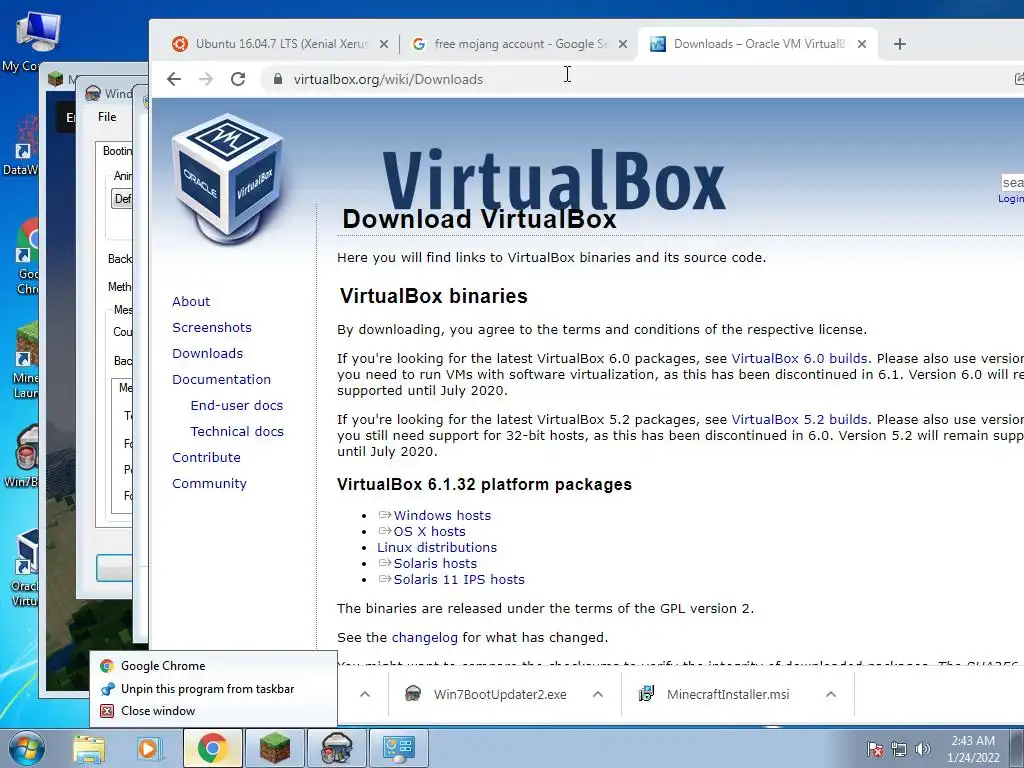Viewport: 1024px width, 768px height.
Task: Close the free mojang account tab
Action: tap(622, 44)
